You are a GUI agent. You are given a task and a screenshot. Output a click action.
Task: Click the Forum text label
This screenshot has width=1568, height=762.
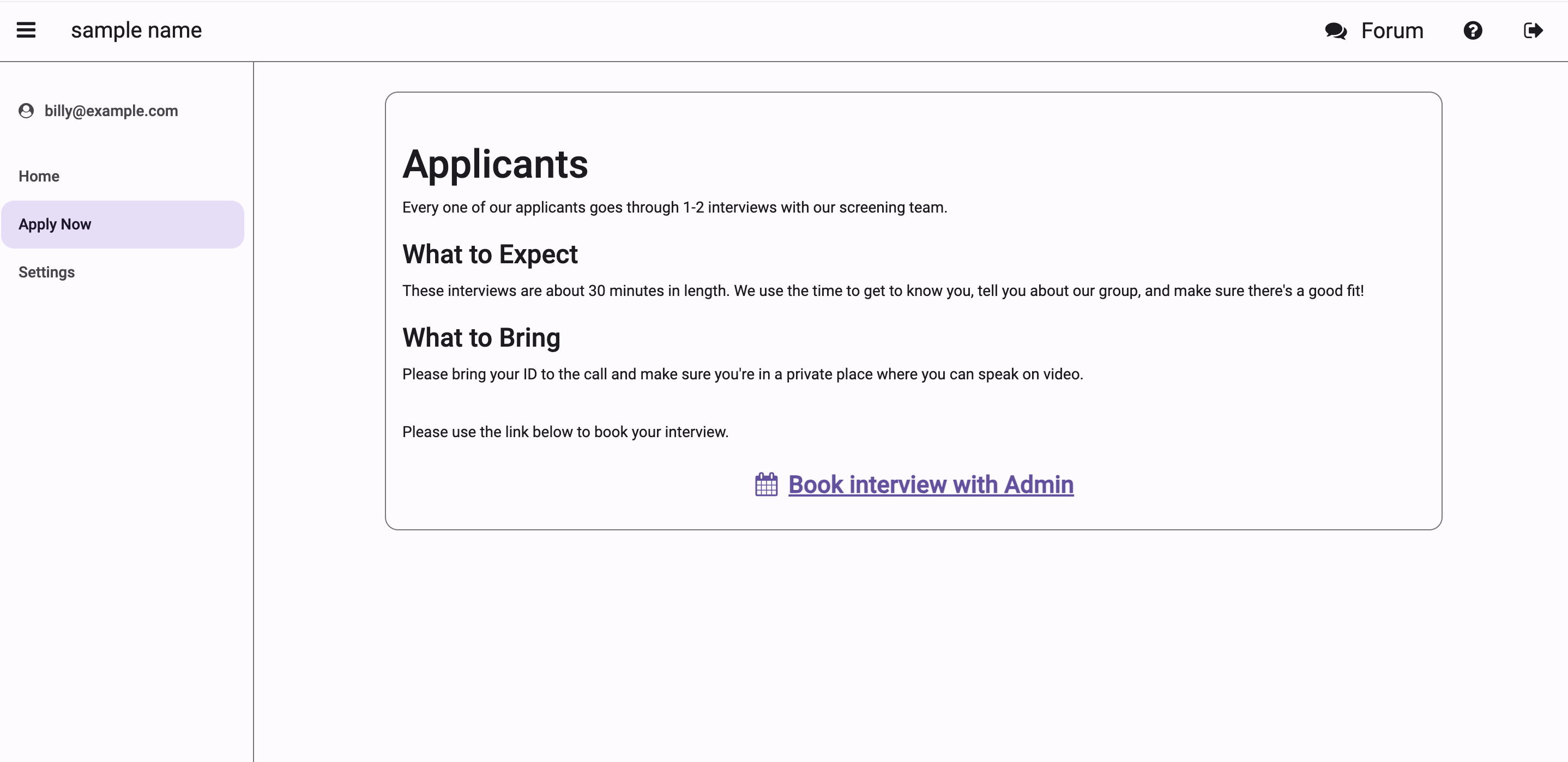1391,30
